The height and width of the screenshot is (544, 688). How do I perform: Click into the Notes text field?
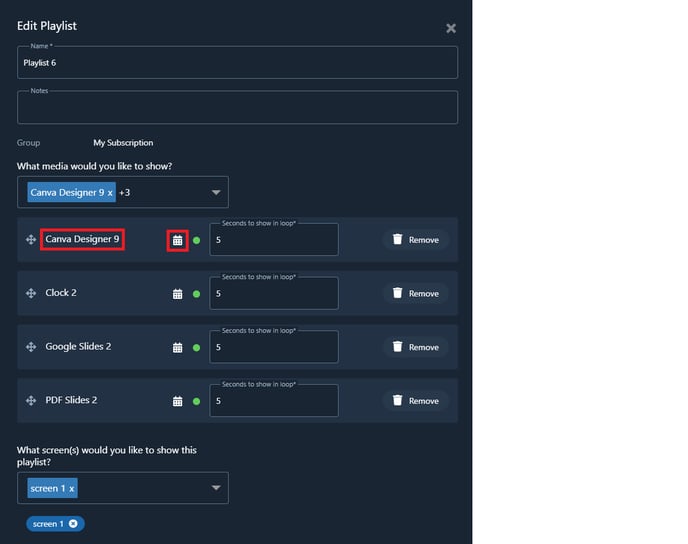tap(237, 107)
